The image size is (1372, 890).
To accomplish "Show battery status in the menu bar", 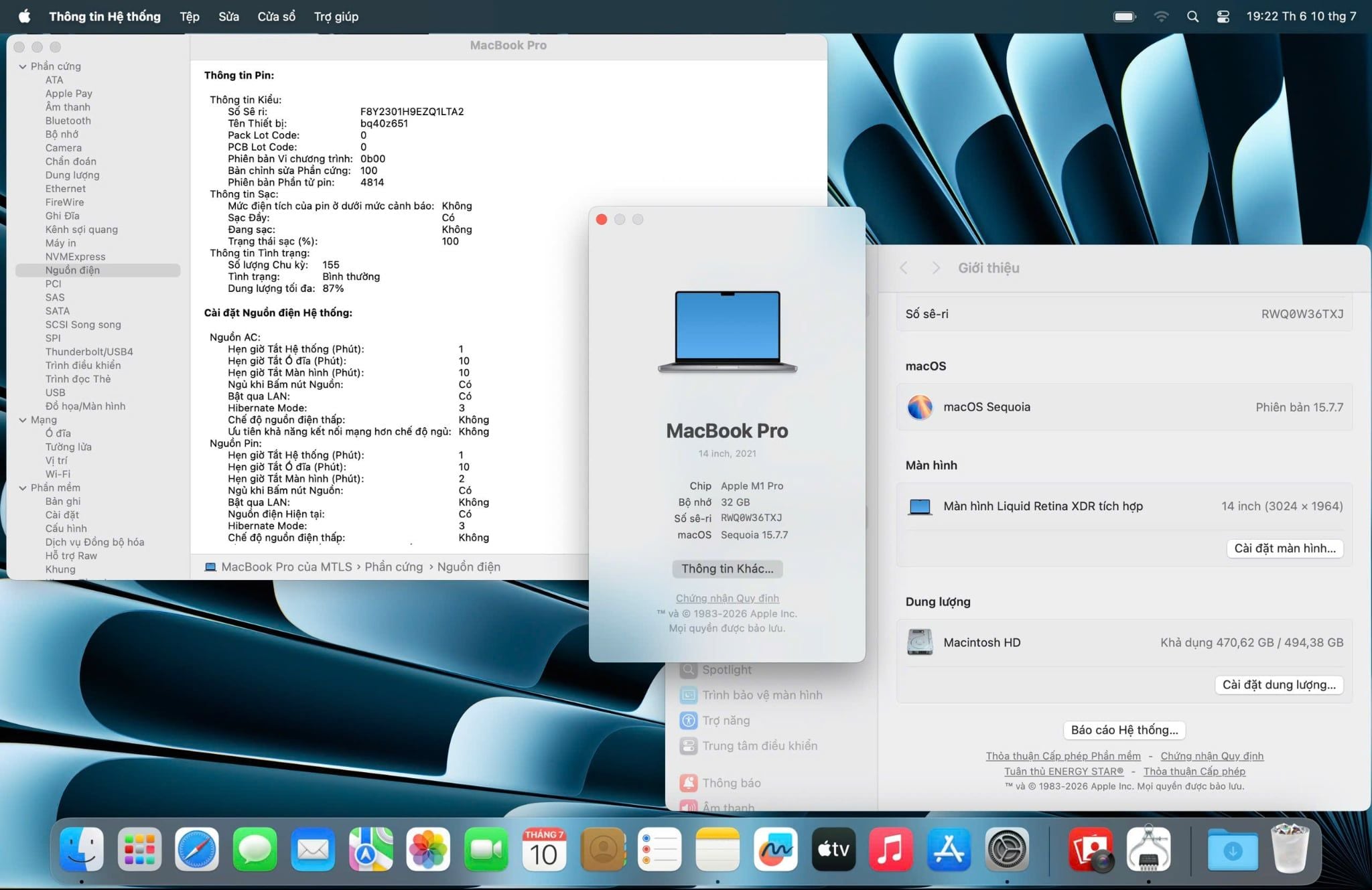I will 1125,17.
